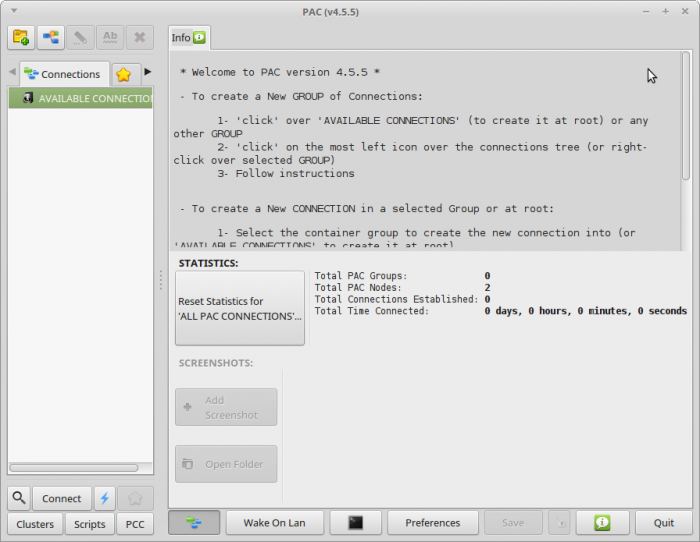This screenshot has height=542, width=700.
Task: Click the lock icon button beside Save
Action: pyautogui.click(x=559, y=523)
